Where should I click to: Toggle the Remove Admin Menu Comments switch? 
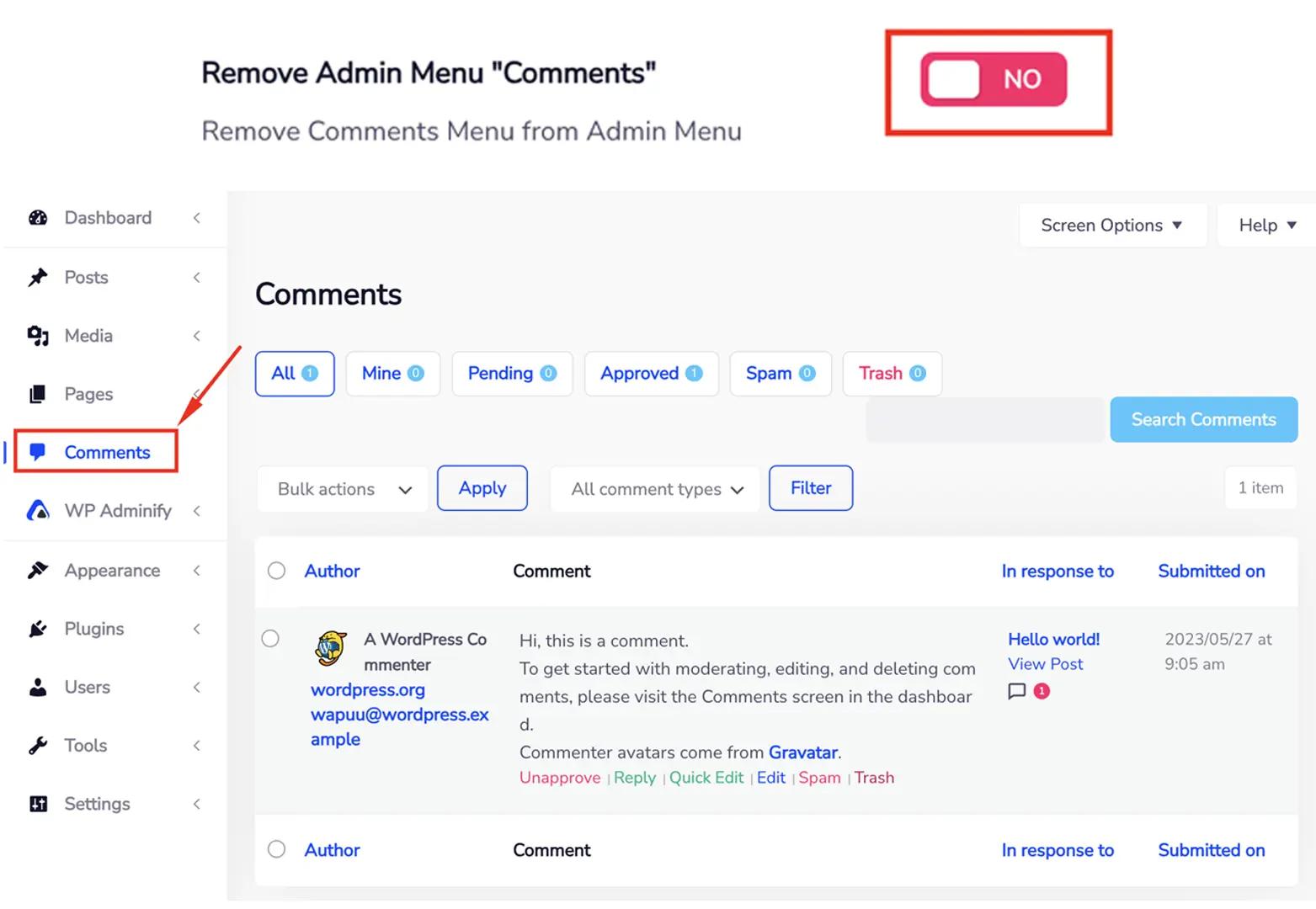click(994, 79)
